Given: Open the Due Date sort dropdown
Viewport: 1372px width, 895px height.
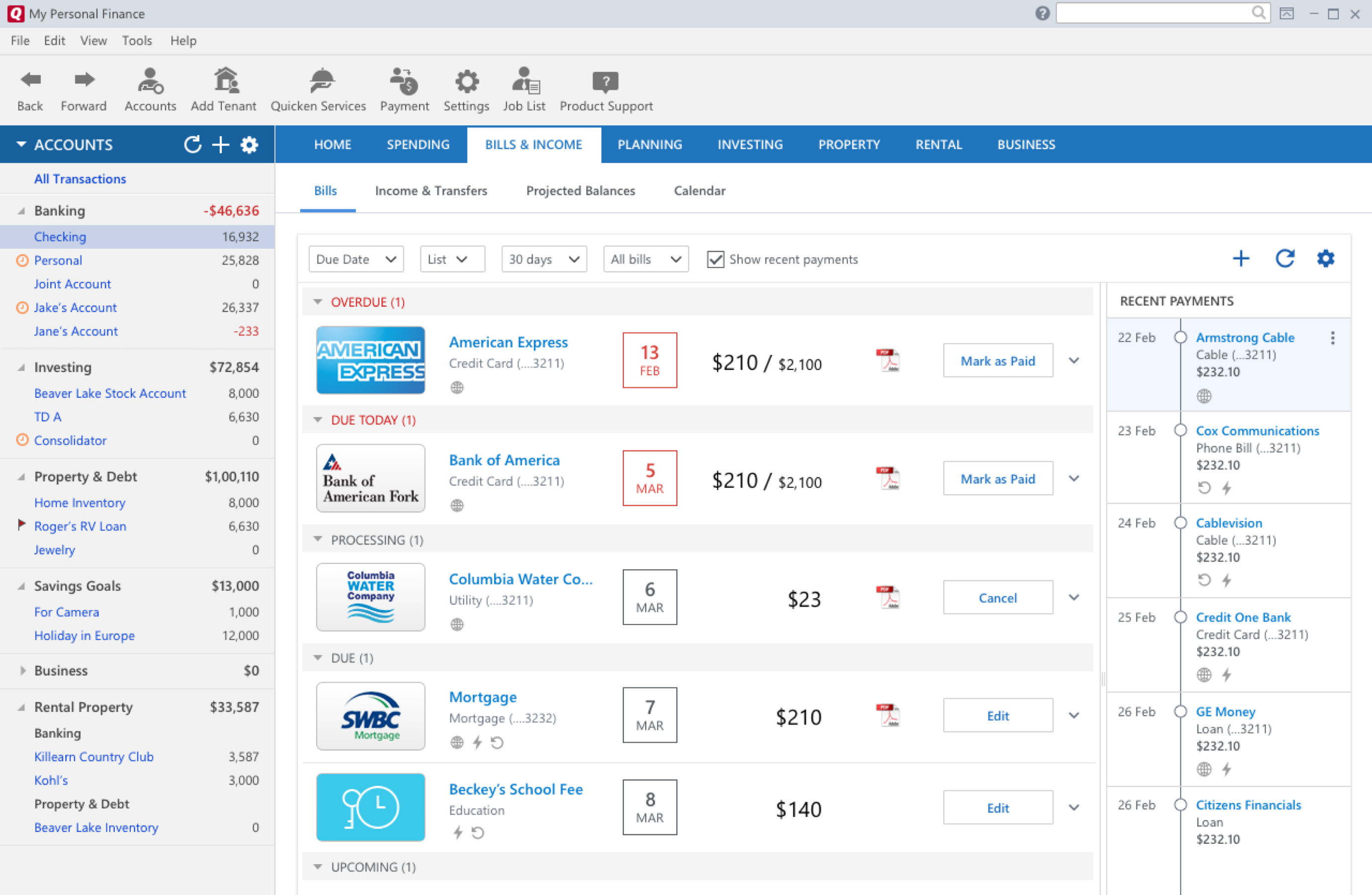Looking at the screenshot, I should click(355, 259).
